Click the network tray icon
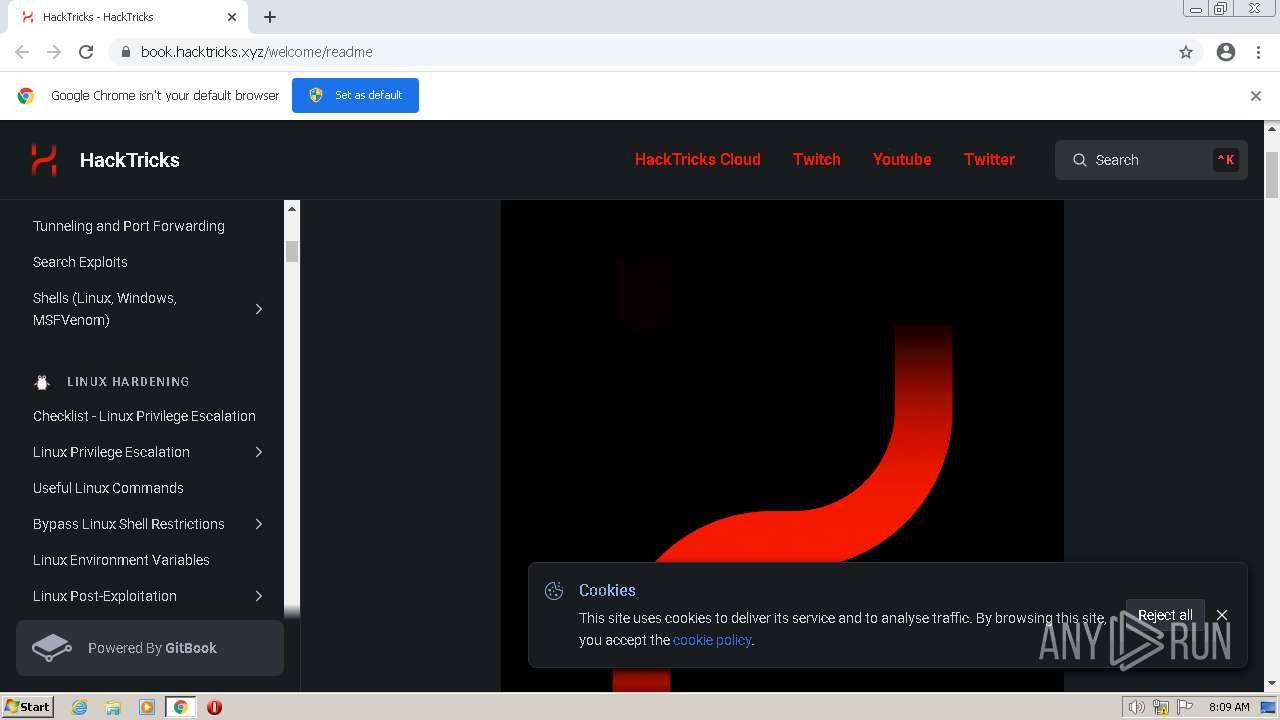Screen dimensions: 1280x720 coord(1161,707)
